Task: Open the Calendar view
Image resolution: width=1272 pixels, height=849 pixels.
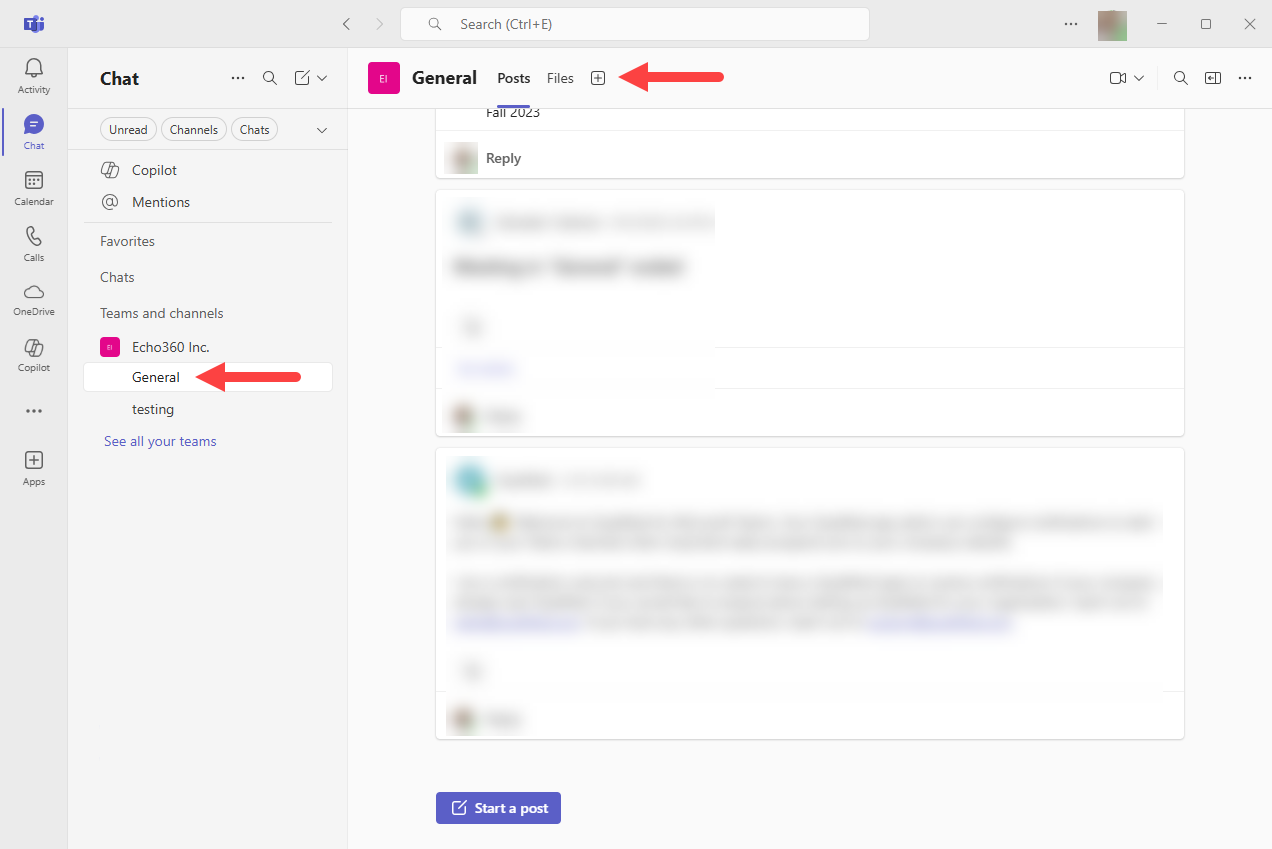Action: point(34,188)
